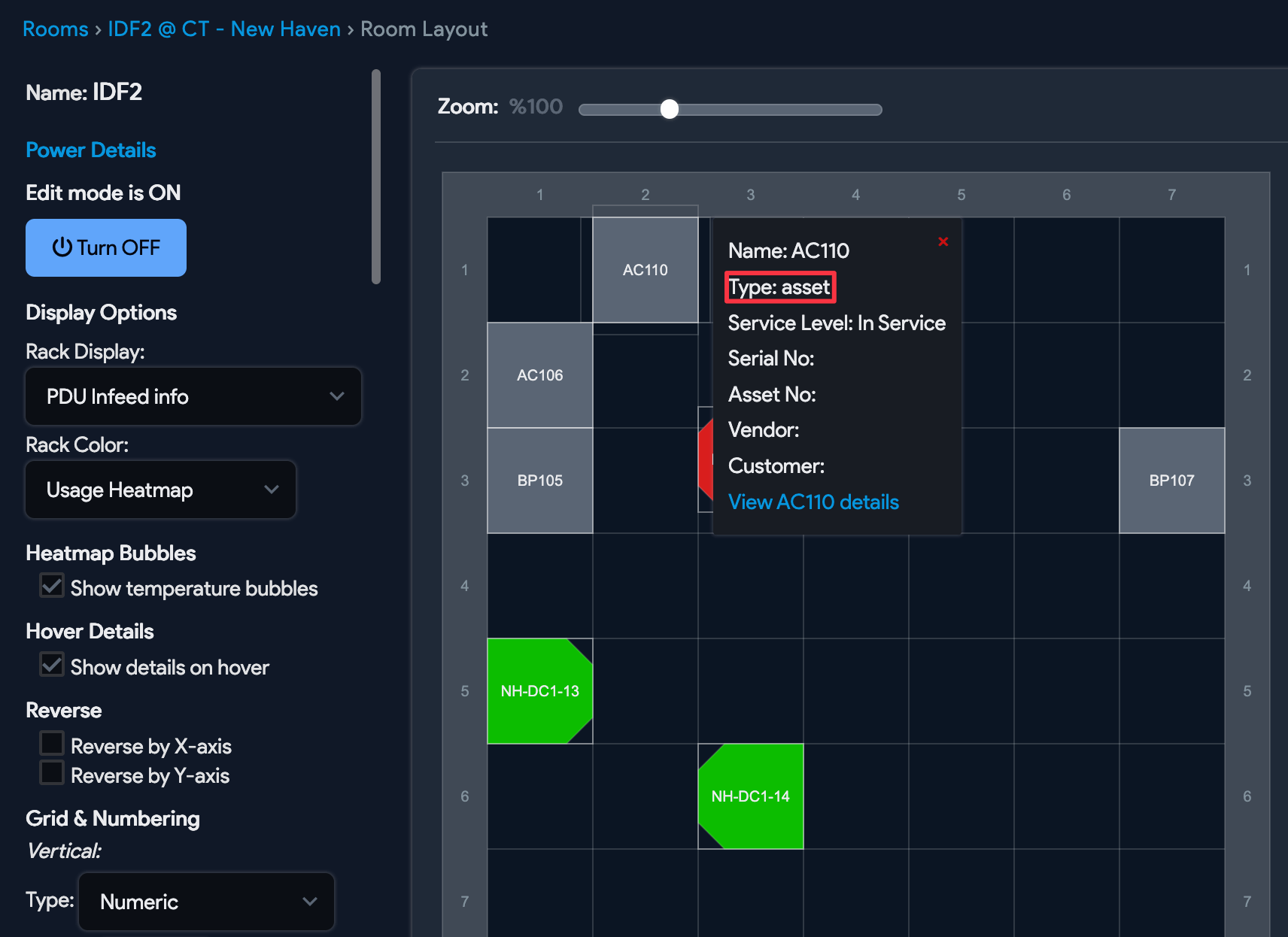Select the green NH-DC1-14 rack
Screen dimensions: 1288x937
click(x=750, y=796)
